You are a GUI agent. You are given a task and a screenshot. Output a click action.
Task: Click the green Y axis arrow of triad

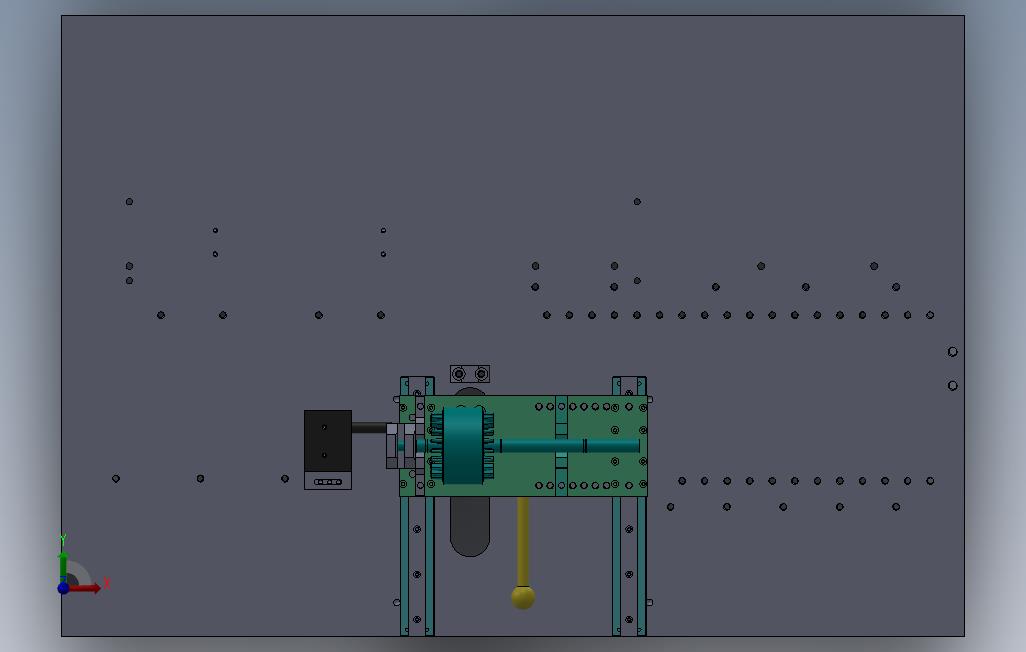tap(63, 566)
